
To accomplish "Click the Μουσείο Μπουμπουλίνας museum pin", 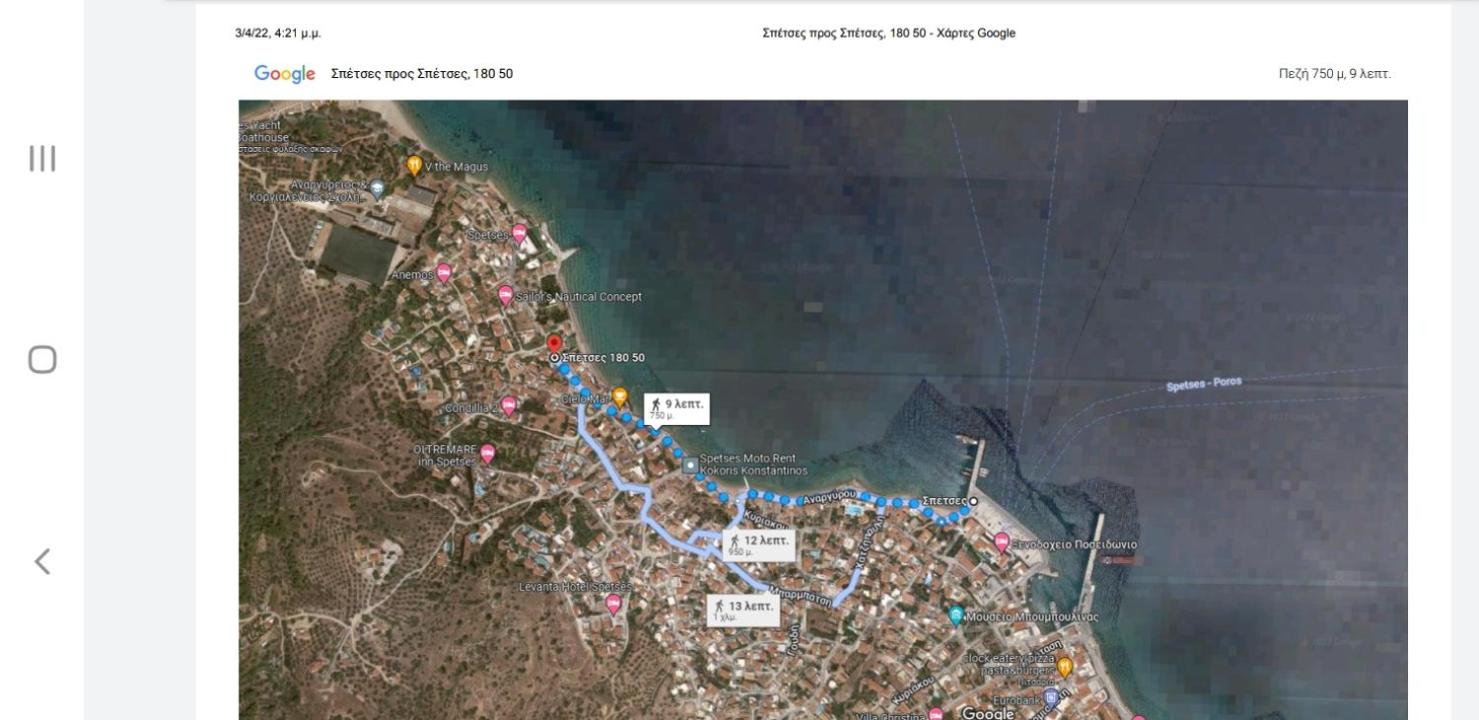I will click(x=956, y=615).
